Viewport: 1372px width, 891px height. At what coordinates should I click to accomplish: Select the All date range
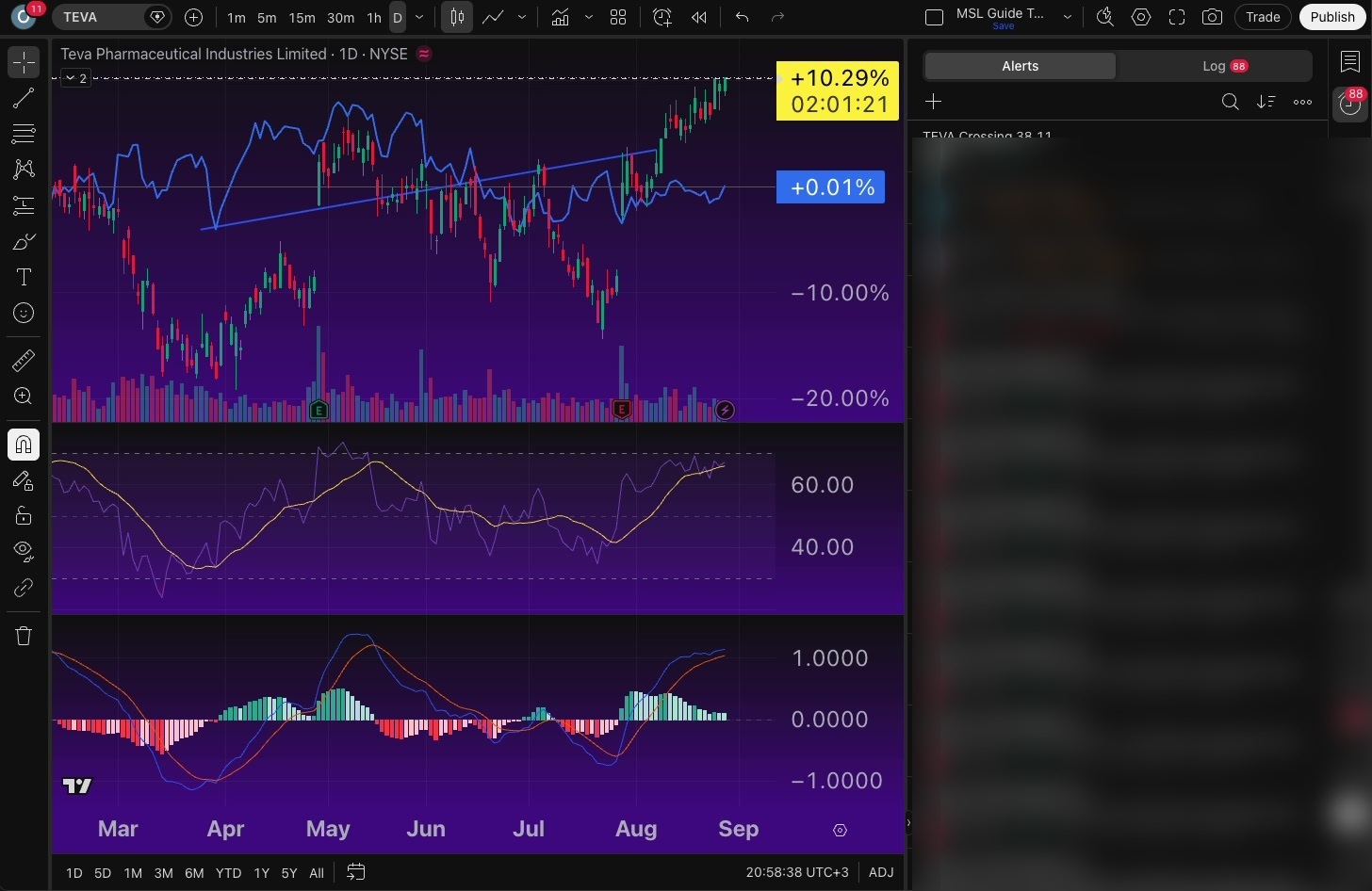point(317,873)
